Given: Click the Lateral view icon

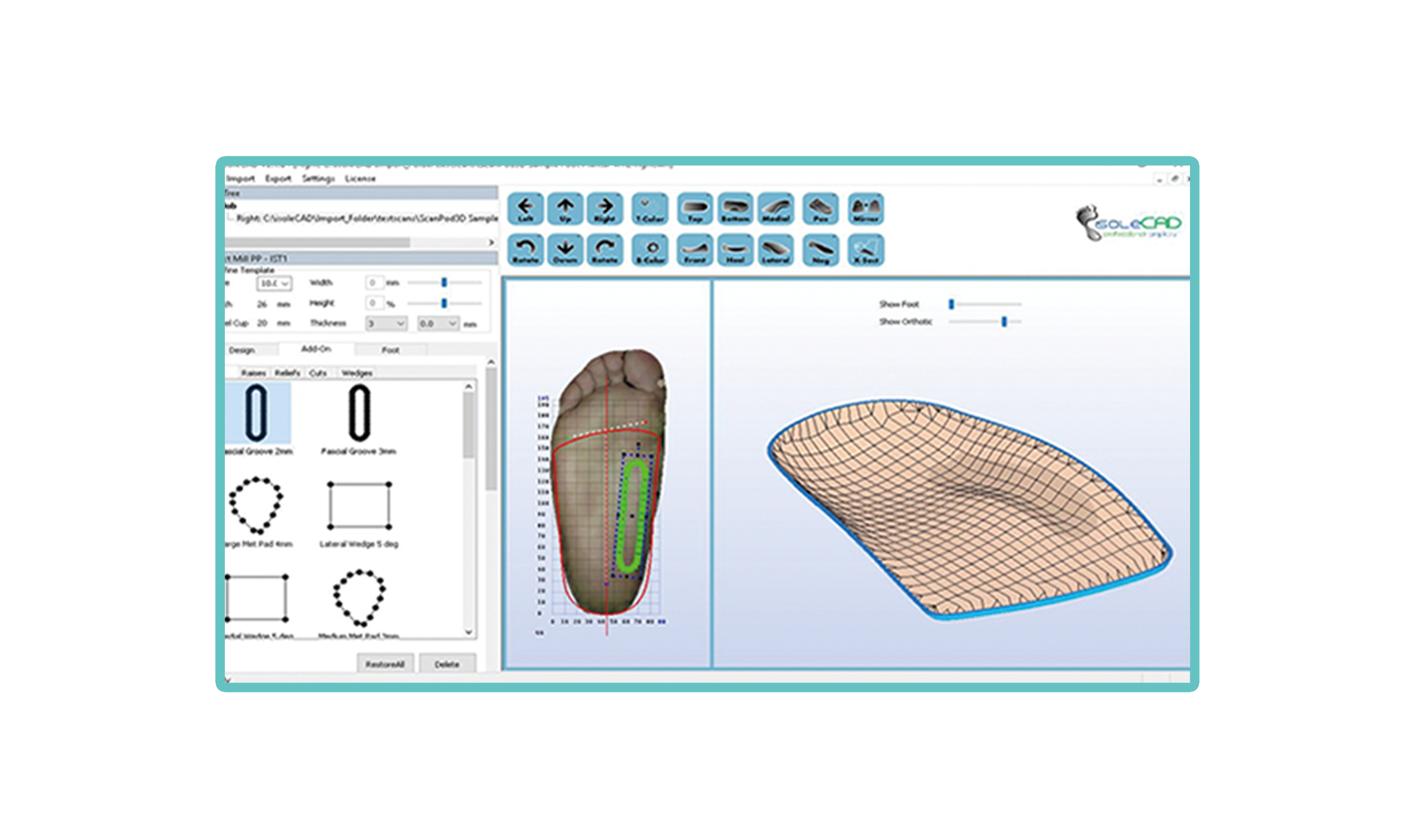Looking at the screenshot, I should (x=775, y=250).
